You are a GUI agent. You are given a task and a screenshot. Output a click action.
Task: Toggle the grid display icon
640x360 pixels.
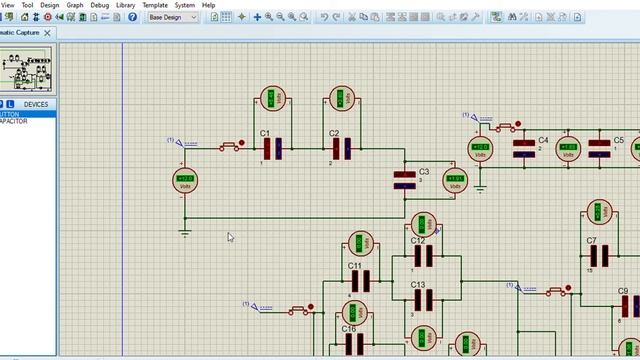tap(226, 17)
